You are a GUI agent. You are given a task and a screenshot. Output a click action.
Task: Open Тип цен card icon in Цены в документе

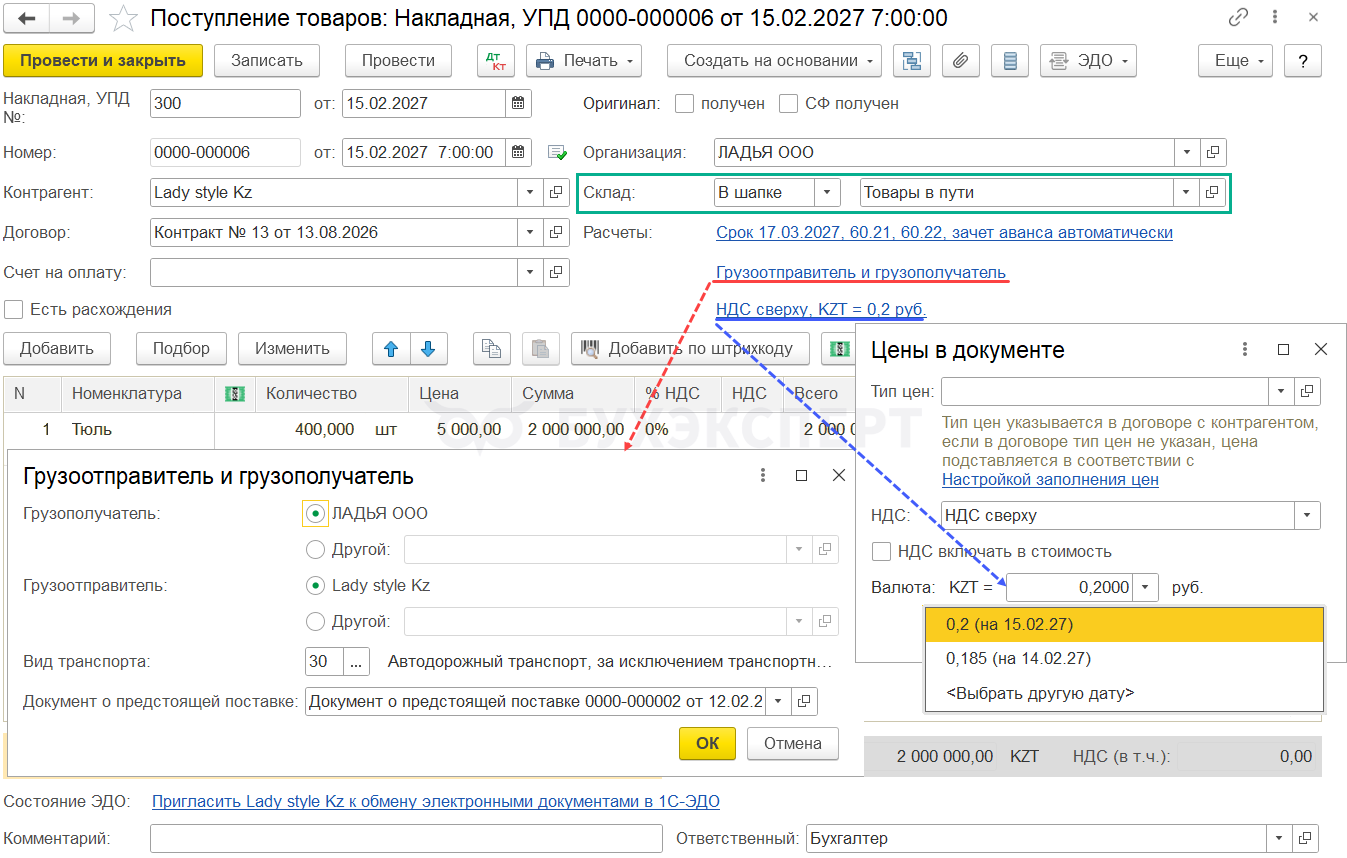tap(1308, 391)
